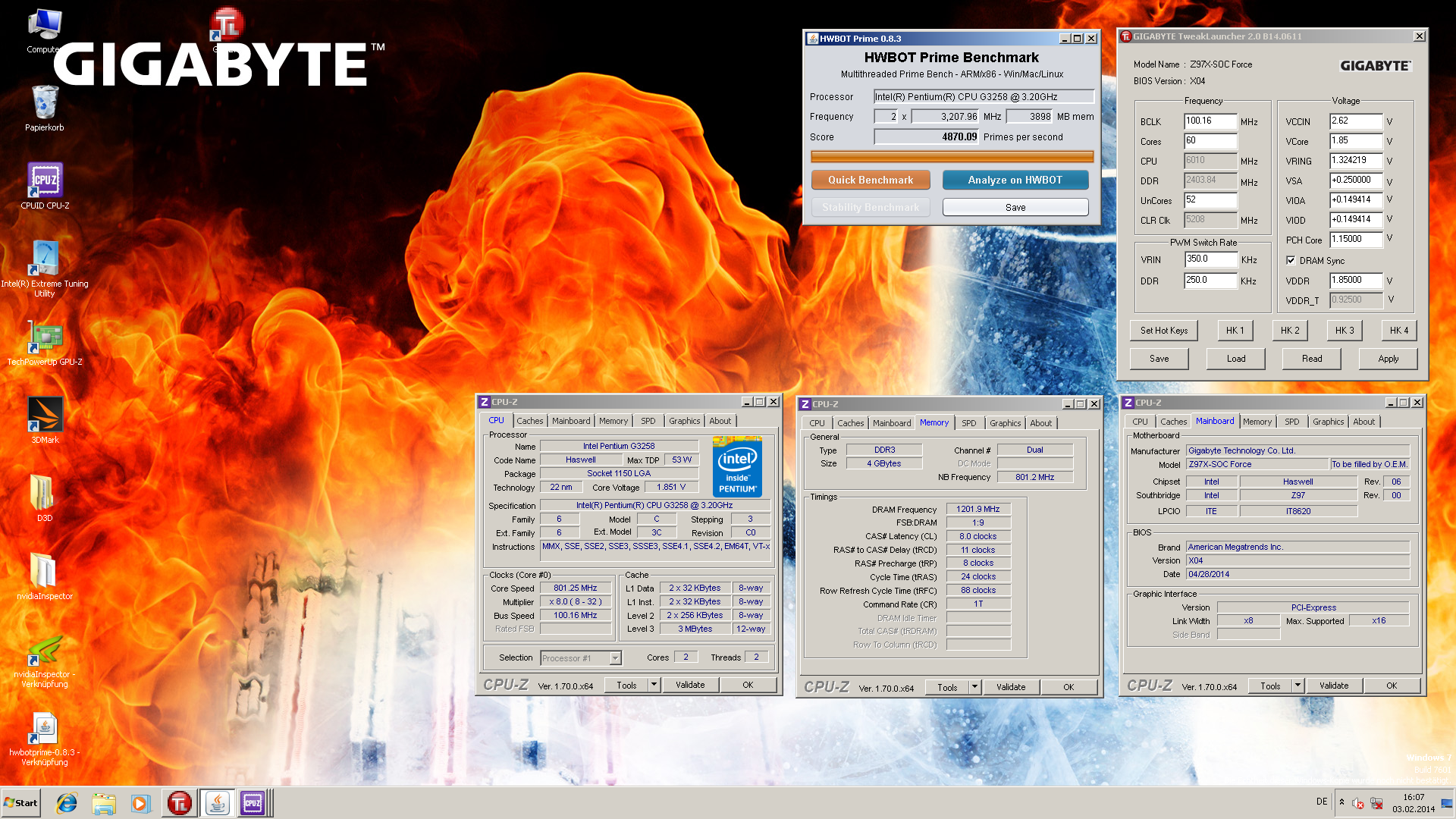Viewport: 1456px width, 819px height.
Task: Show hidden tray icons arrow
Action: [1341, 802]
